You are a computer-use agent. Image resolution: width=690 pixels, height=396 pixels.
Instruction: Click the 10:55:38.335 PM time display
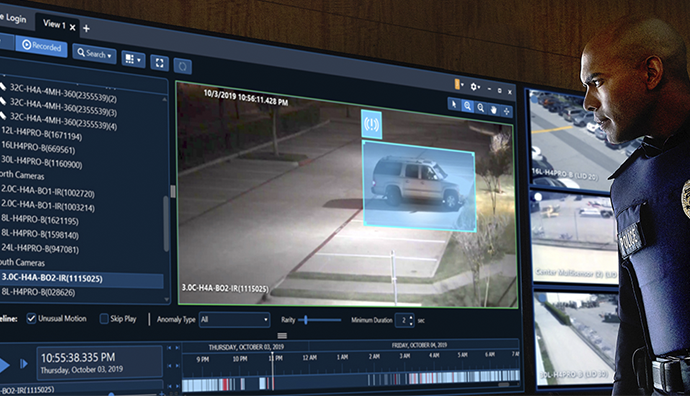coord(78,357)
